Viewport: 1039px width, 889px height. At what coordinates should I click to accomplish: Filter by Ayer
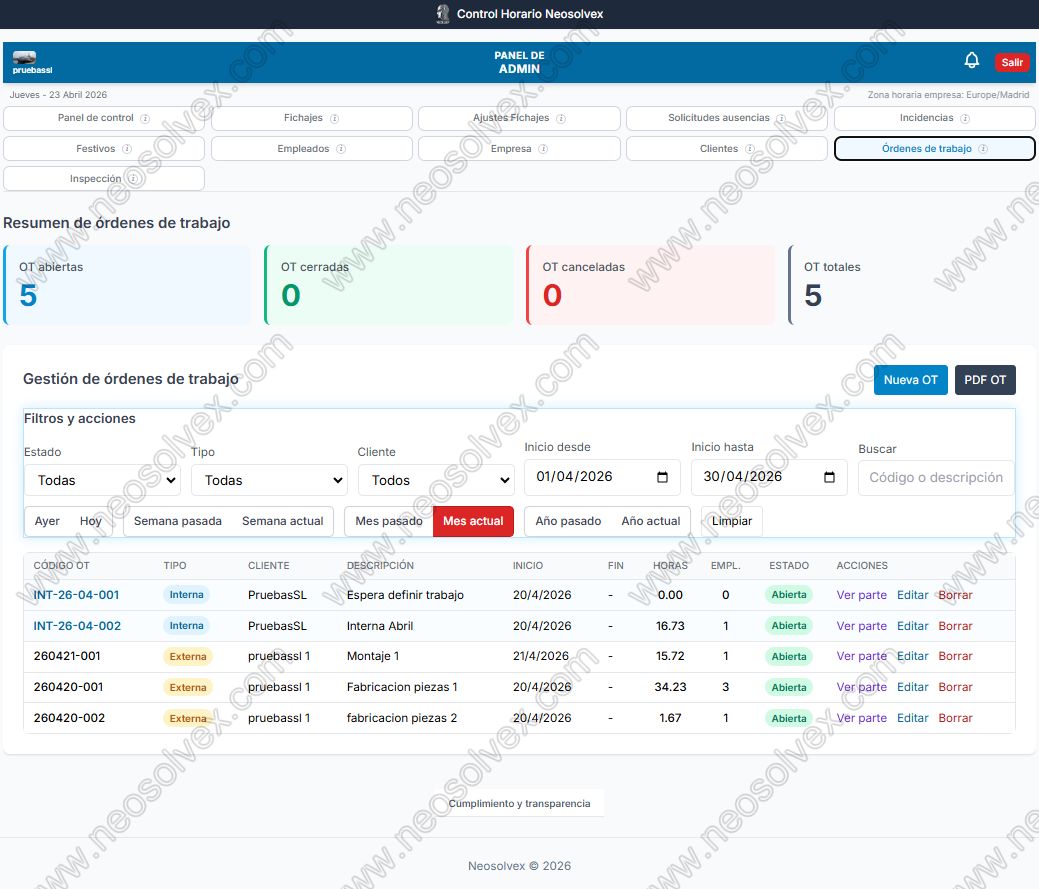[47, 521]
